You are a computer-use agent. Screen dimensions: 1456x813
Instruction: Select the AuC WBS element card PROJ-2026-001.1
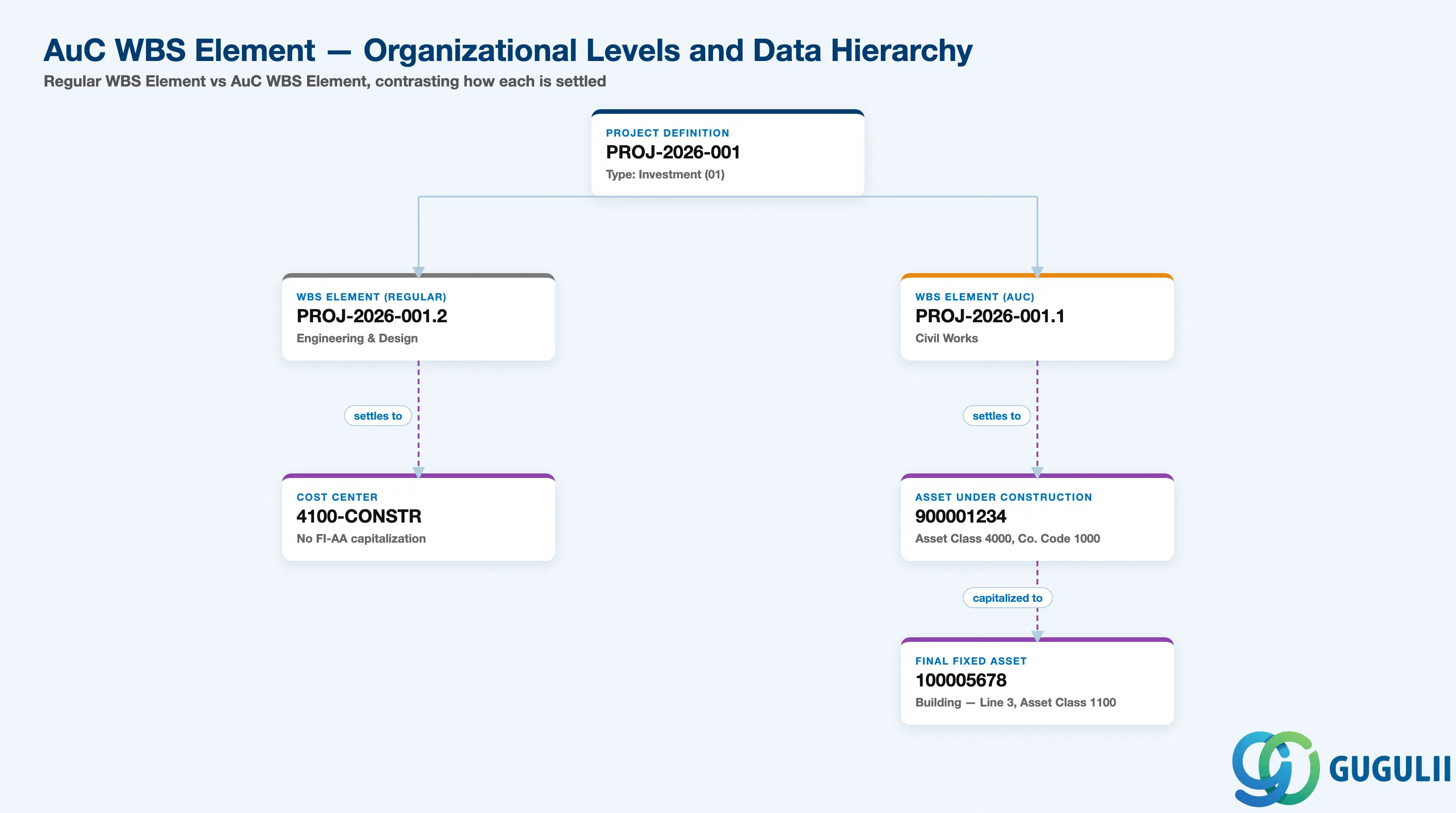(x=1037, y=317)
